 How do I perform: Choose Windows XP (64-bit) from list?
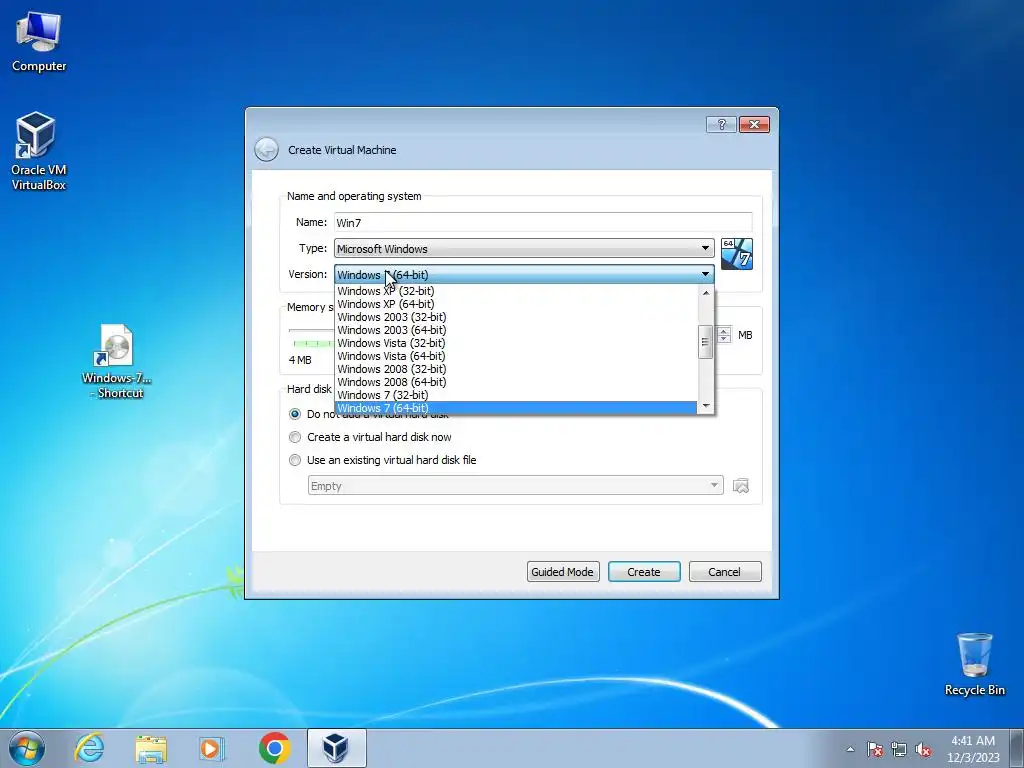pos(516,304)
